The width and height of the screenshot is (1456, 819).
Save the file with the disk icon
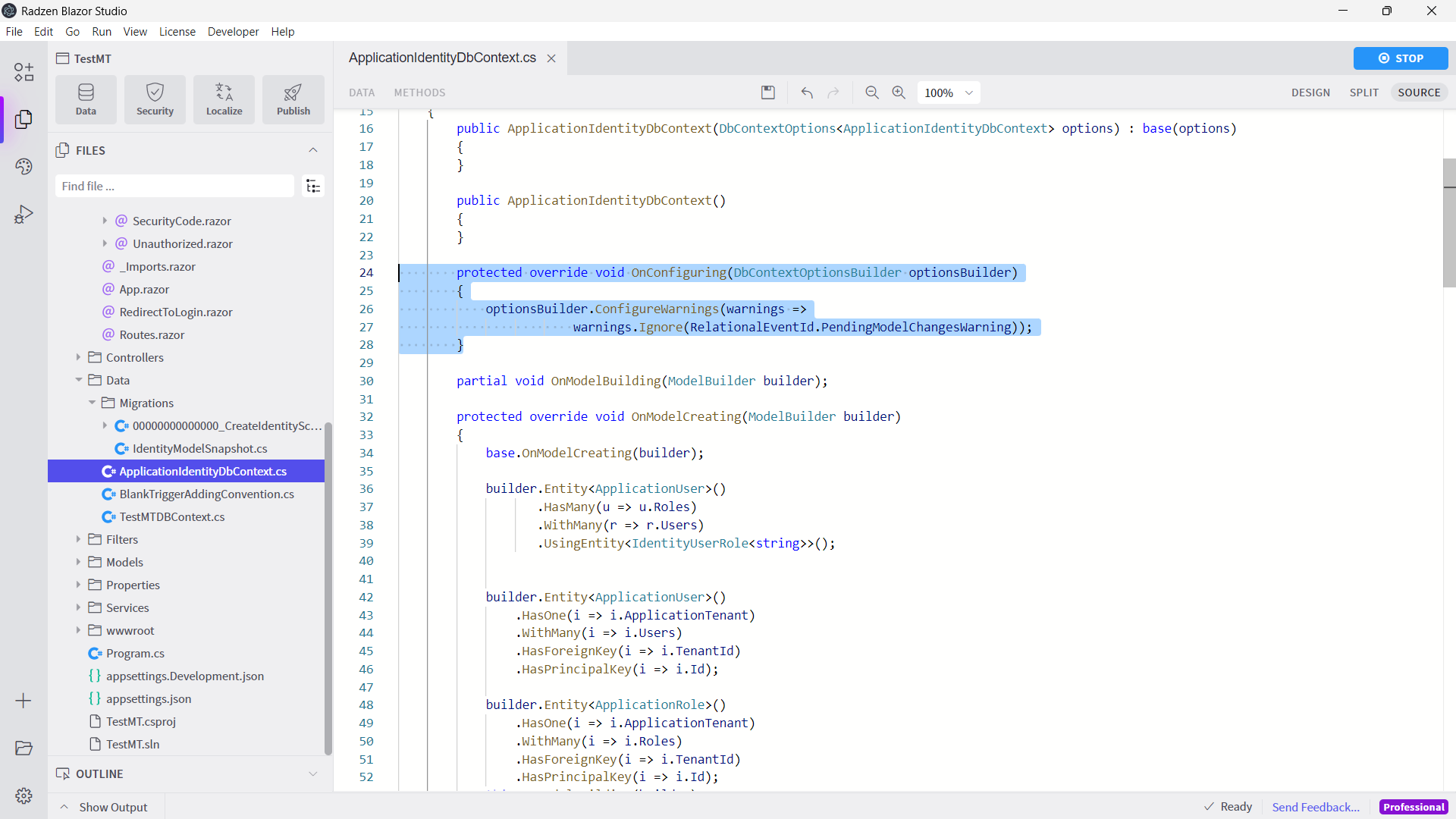click(768, 93)
